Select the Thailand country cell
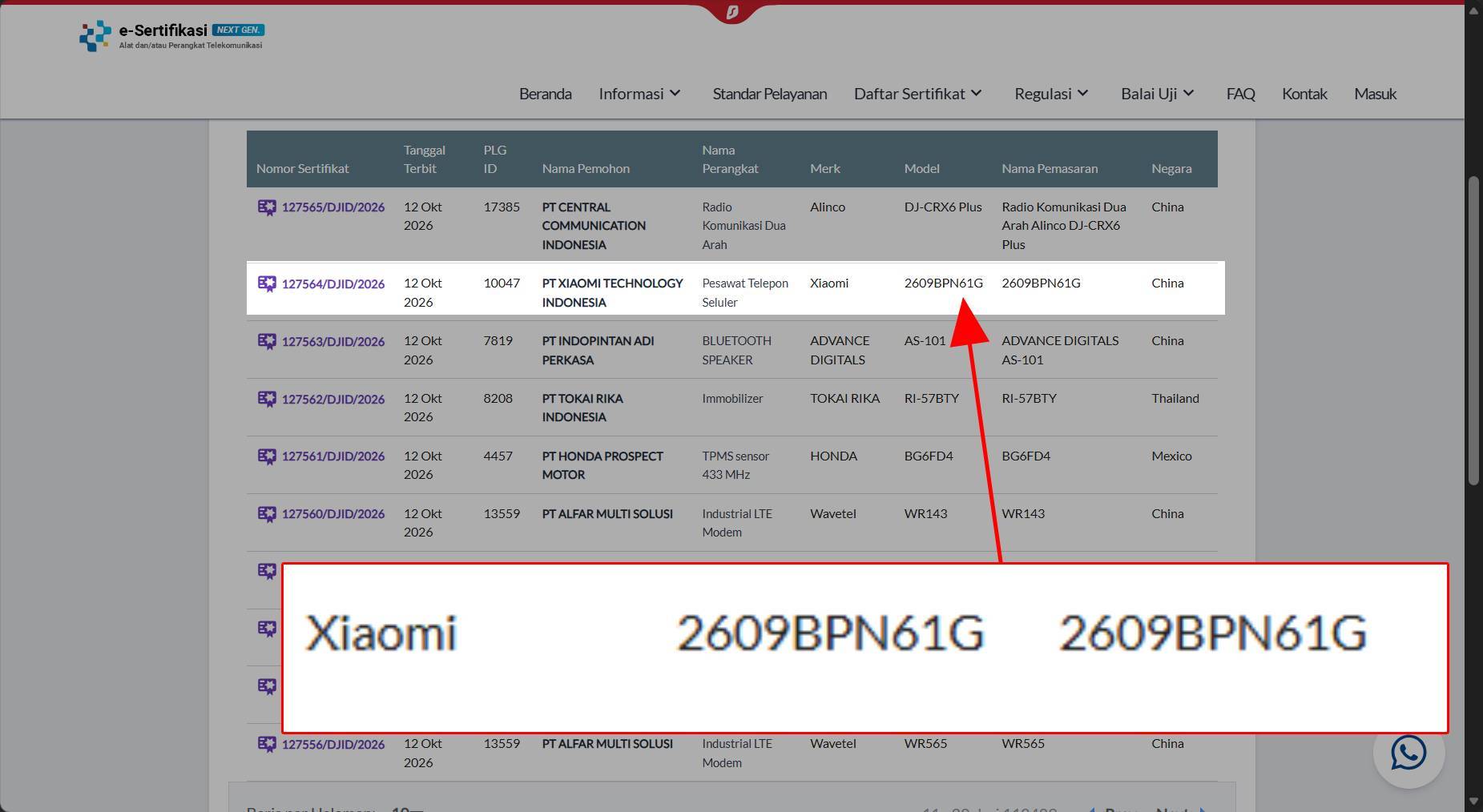Image resolution: width=1483 pixels, height=812 pixels. 1175,399
